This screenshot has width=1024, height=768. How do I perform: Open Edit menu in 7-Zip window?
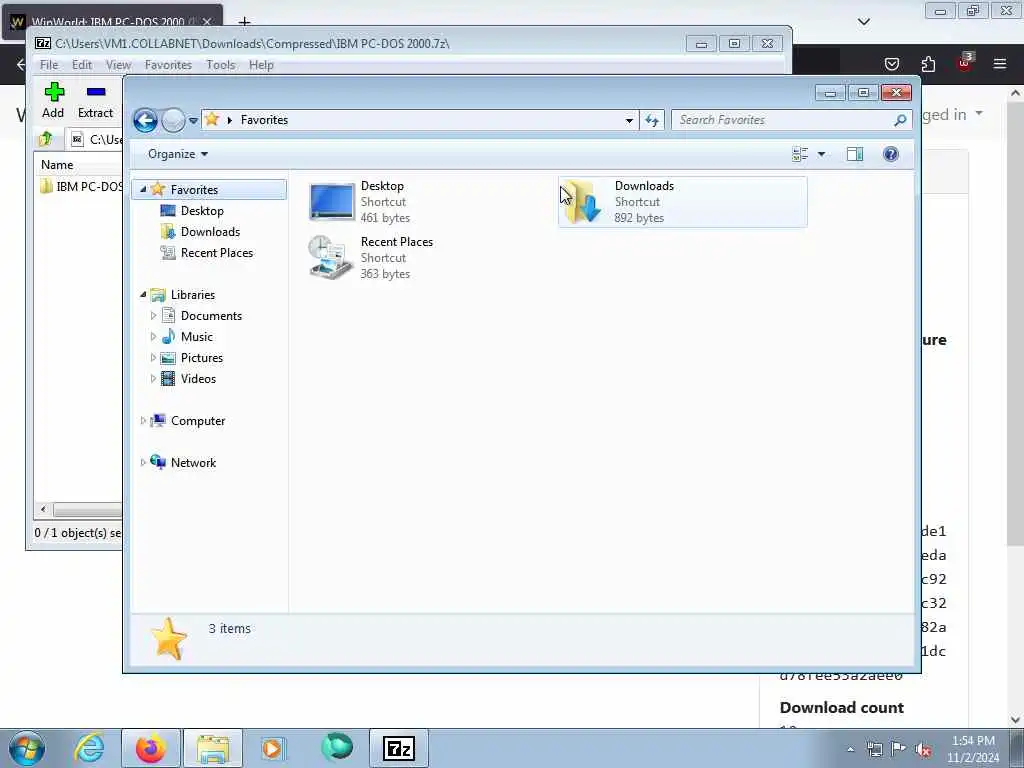pyautogui.click(x=82, y=65)
